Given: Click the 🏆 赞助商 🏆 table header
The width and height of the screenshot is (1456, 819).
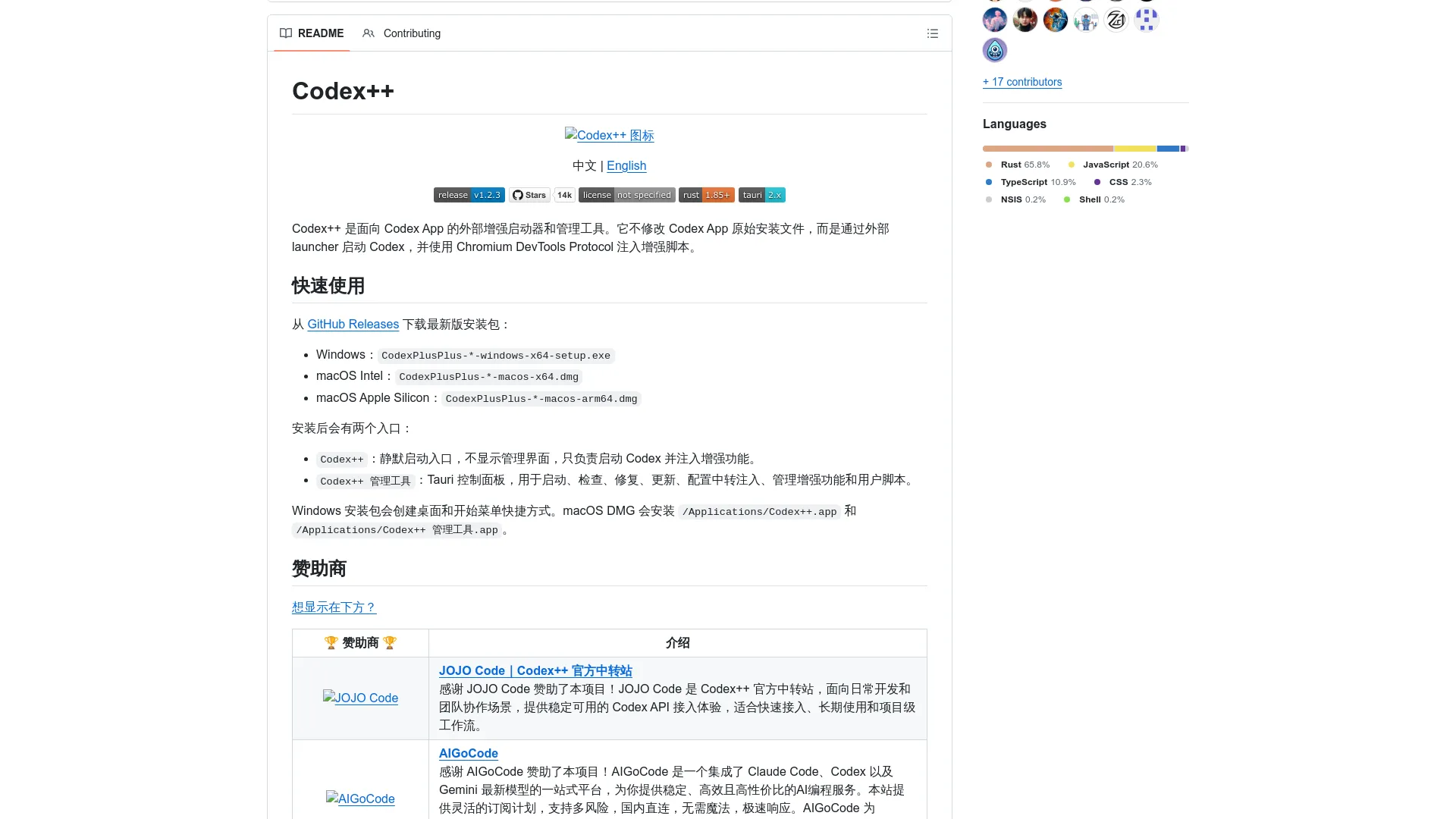Looking at the screenshot, I should 360,643.
